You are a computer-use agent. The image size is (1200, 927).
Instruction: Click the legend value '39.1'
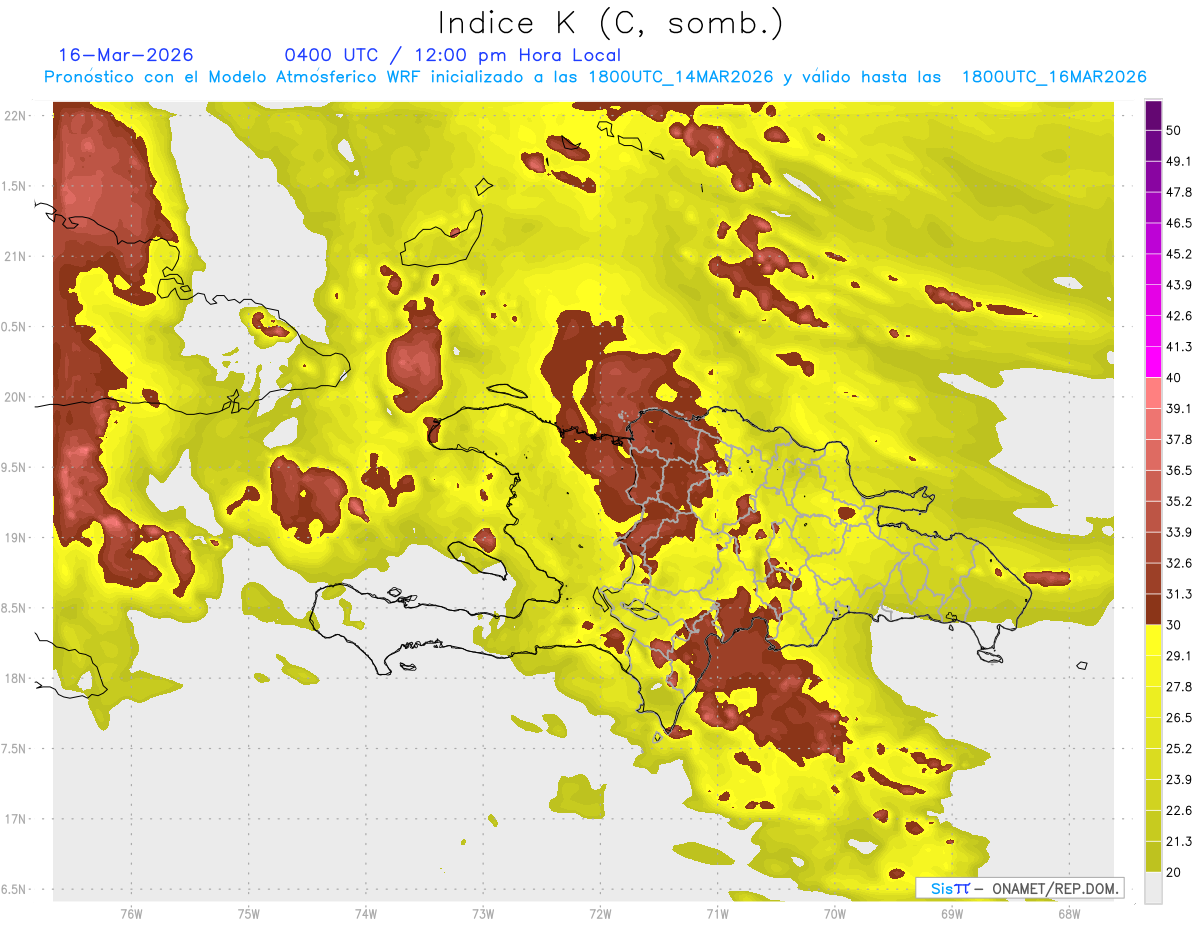tap(1178, 408)
